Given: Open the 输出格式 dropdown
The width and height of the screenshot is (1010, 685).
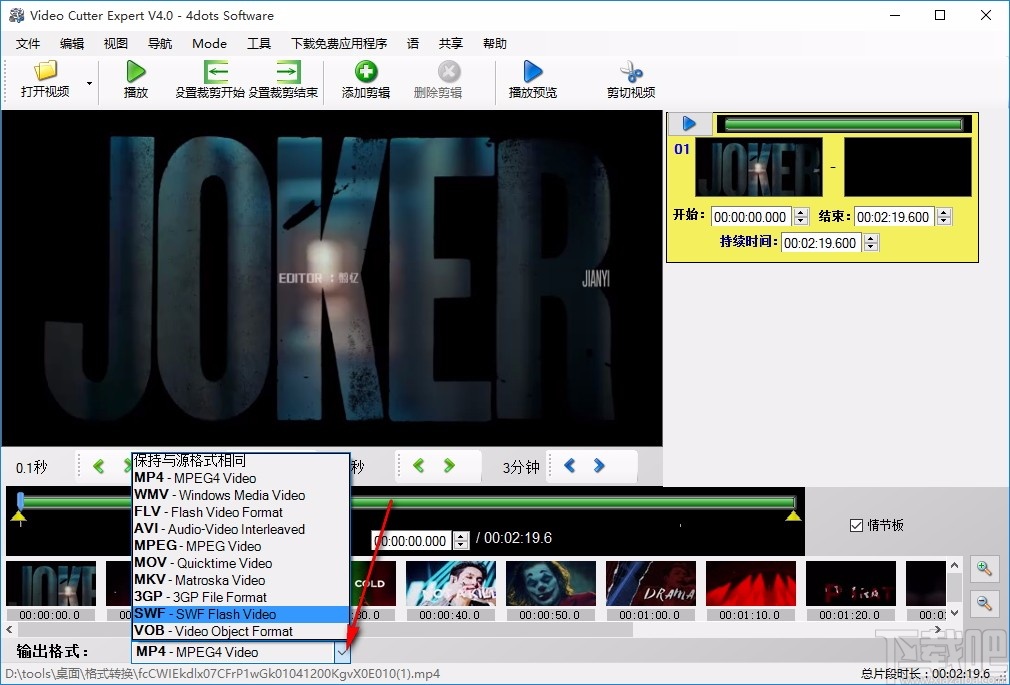Looking at the screenshot, I should 343,651.
